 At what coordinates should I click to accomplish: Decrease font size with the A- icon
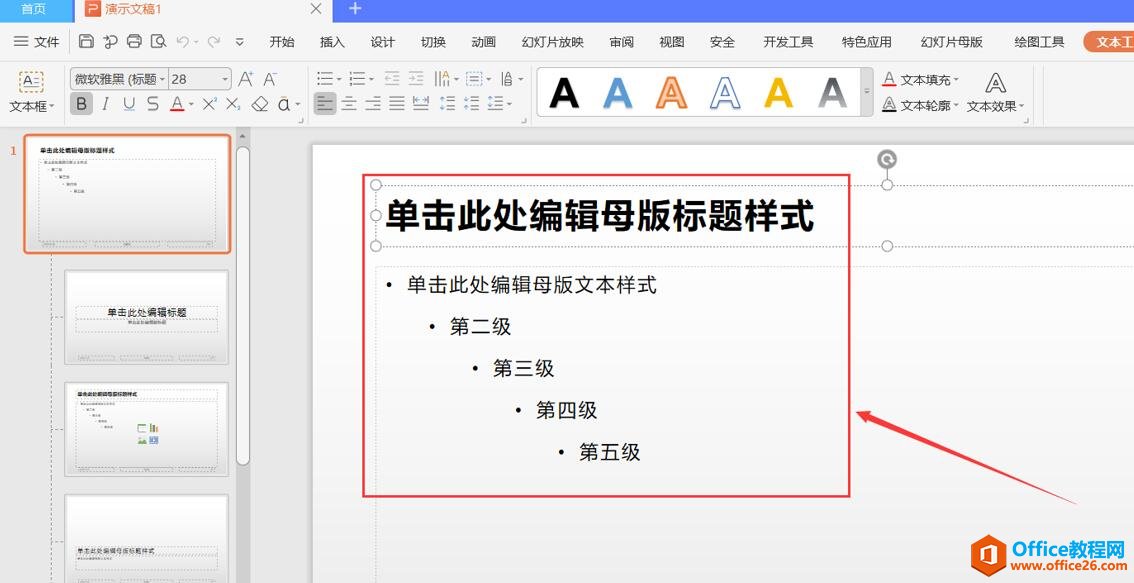(270, 79)
